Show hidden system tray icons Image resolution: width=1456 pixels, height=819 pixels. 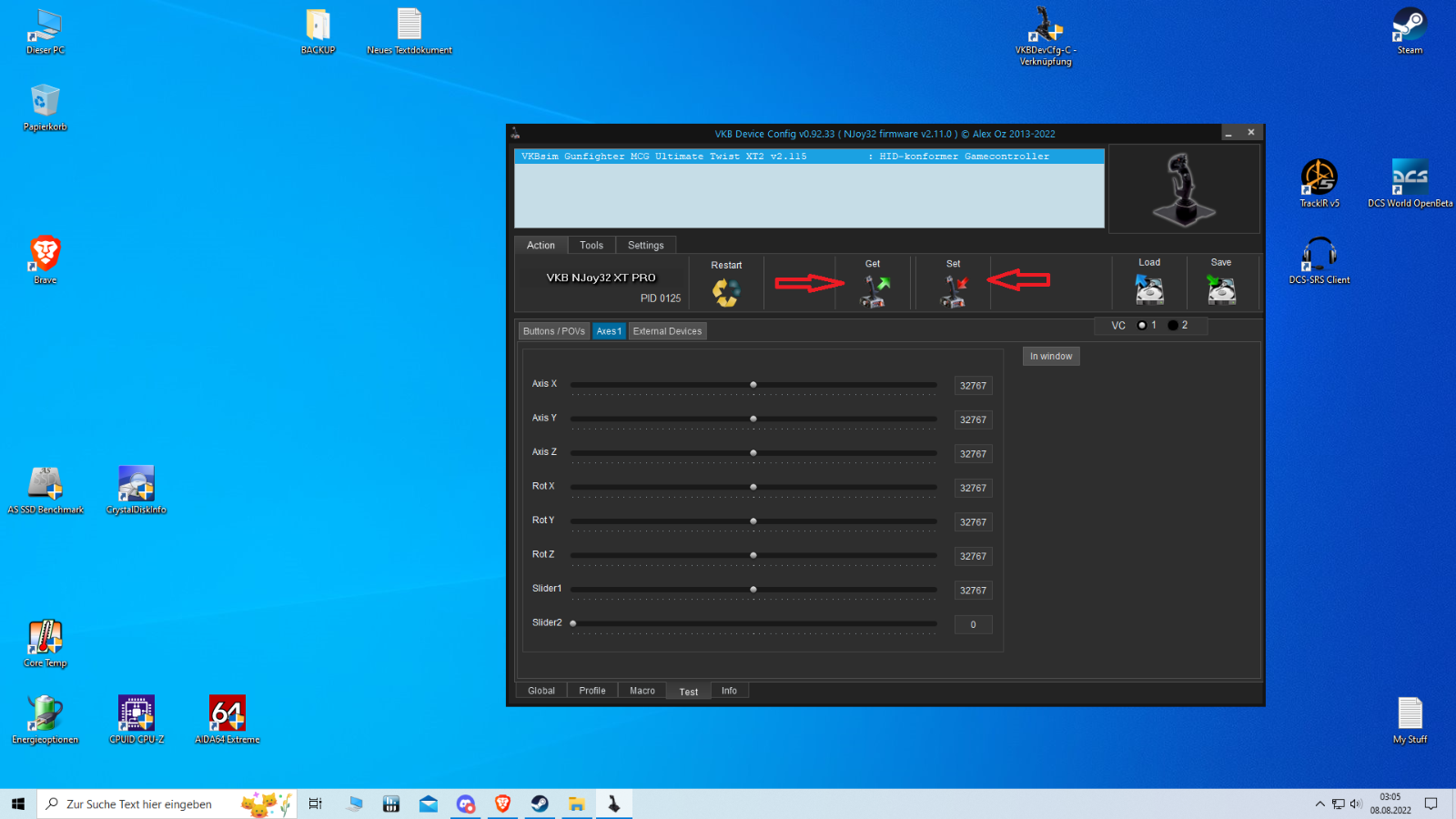[1319, 804]
